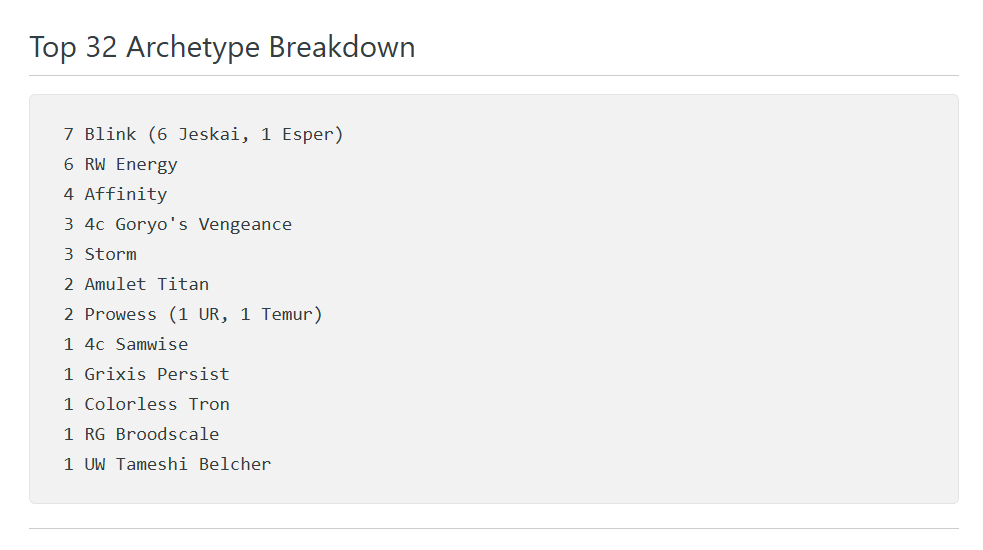The image size is (983, 550).
Task: Click the count 7 before Blink
Action: click(69, 134)
